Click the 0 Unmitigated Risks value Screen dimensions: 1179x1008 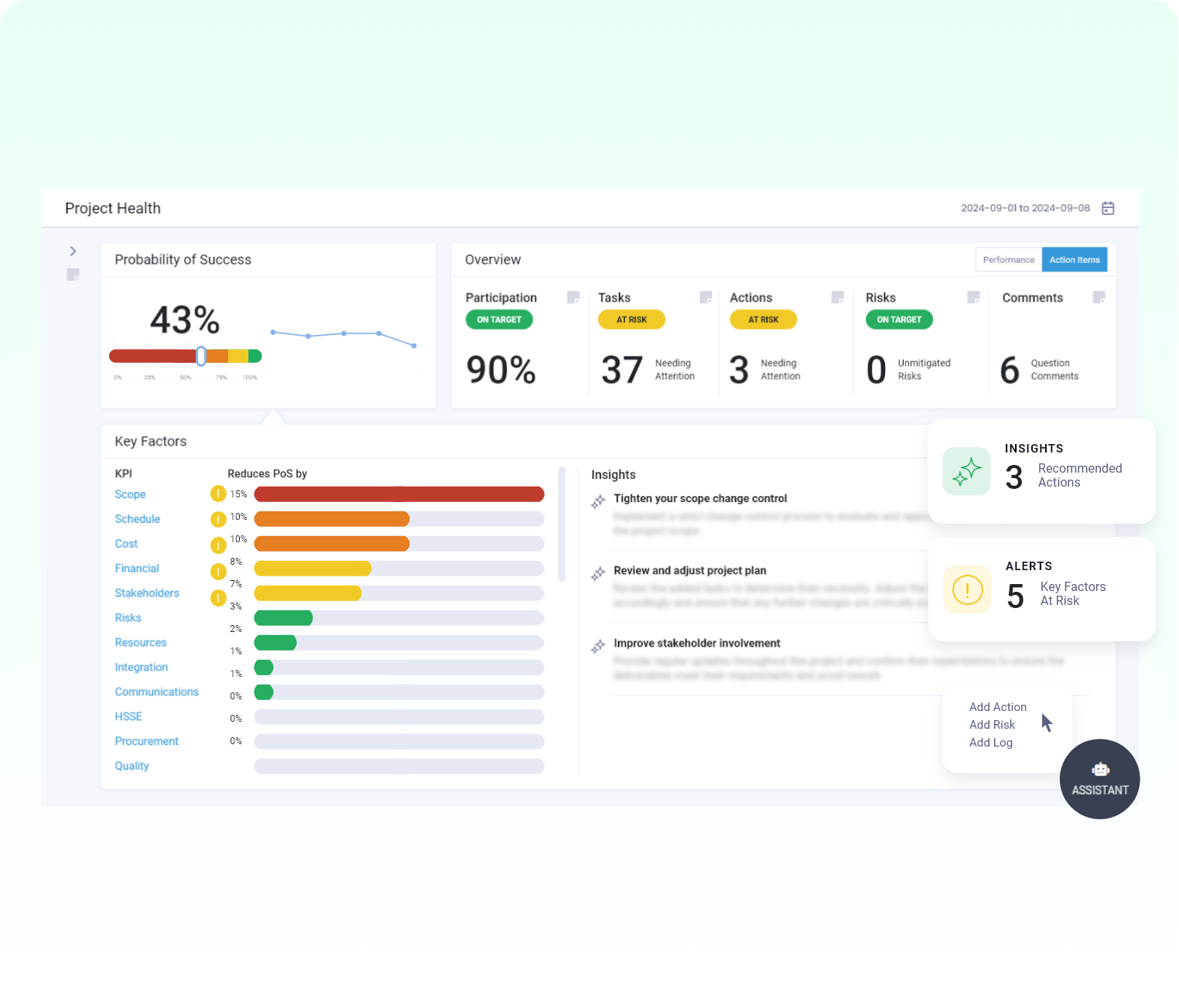(x=876, y=370)
